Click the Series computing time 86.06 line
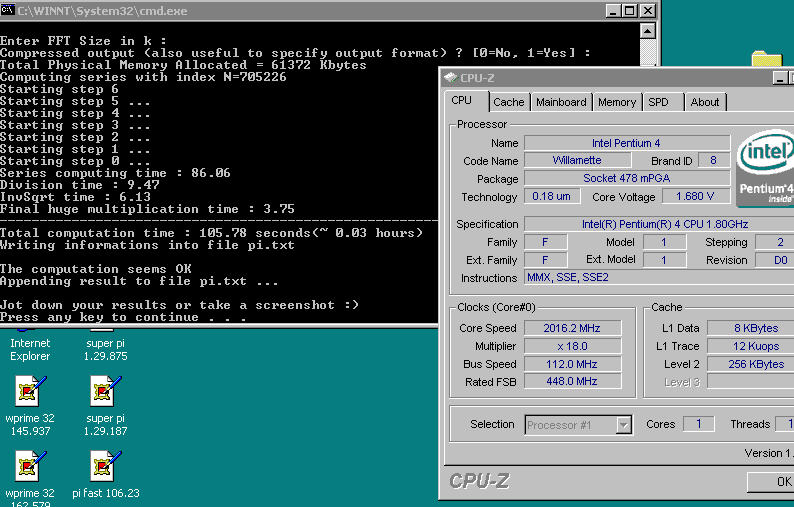This screenshot has height=507, width=794. (x=115, y=173)
